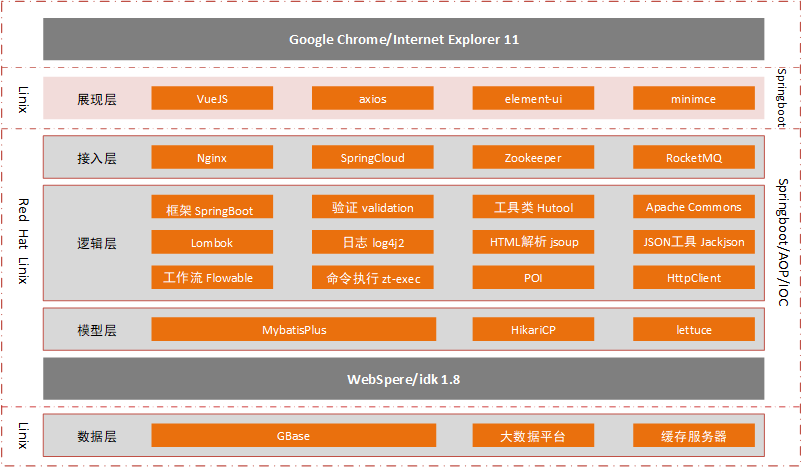The width and height of the screenshot is (802, 467).
Task: Click the 日志 log4j2 box
Action: (372, 242)
